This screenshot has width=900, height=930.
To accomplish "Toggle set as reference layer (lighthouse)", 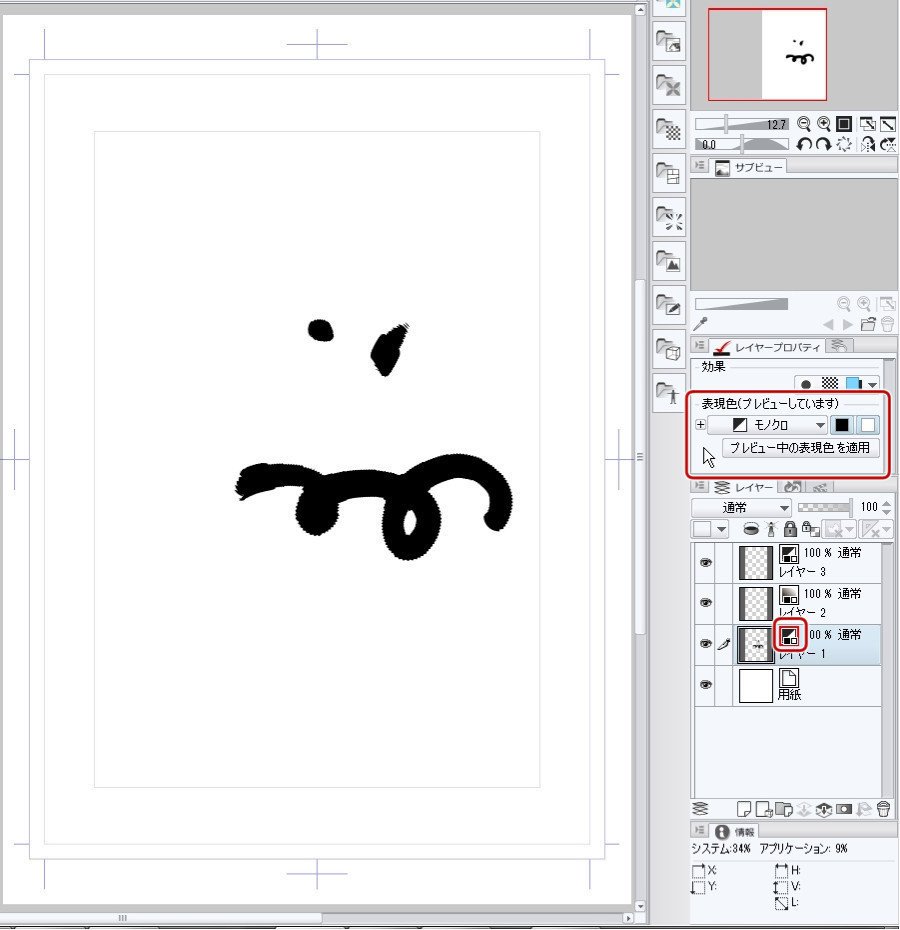I will pos(771,528).
